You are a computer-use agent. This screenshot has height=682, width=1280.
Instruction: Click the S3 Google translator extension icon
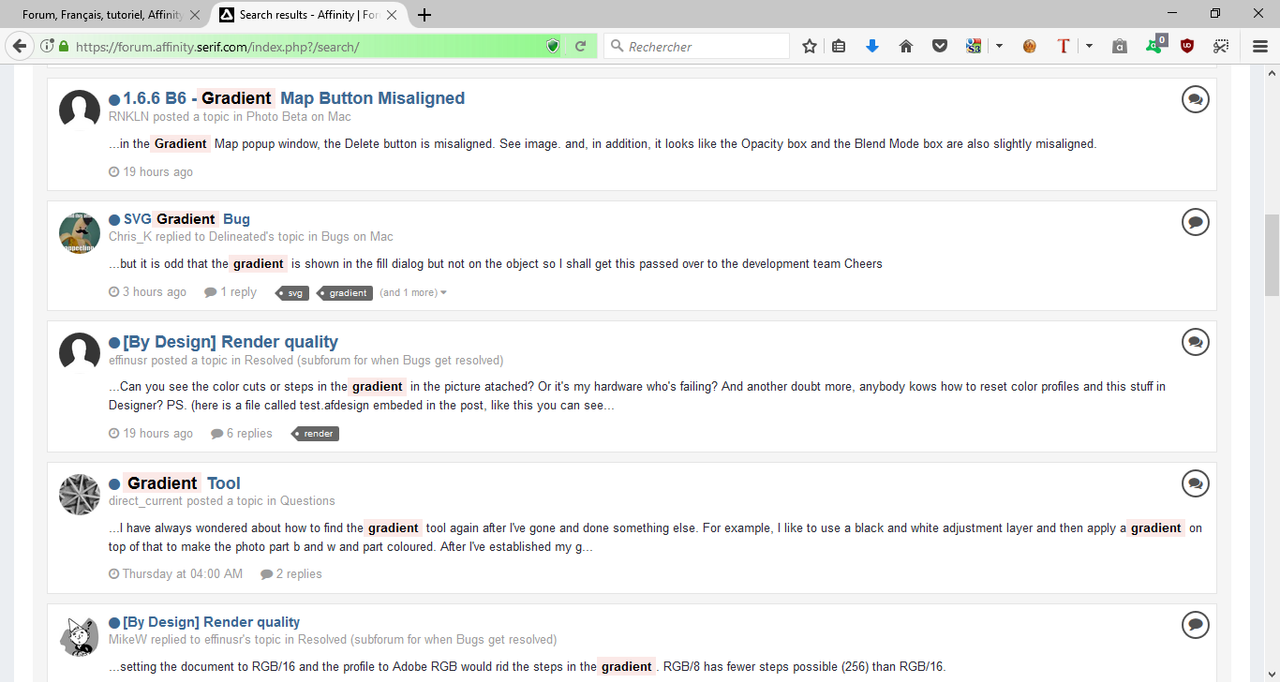click(x=974, y=46)
